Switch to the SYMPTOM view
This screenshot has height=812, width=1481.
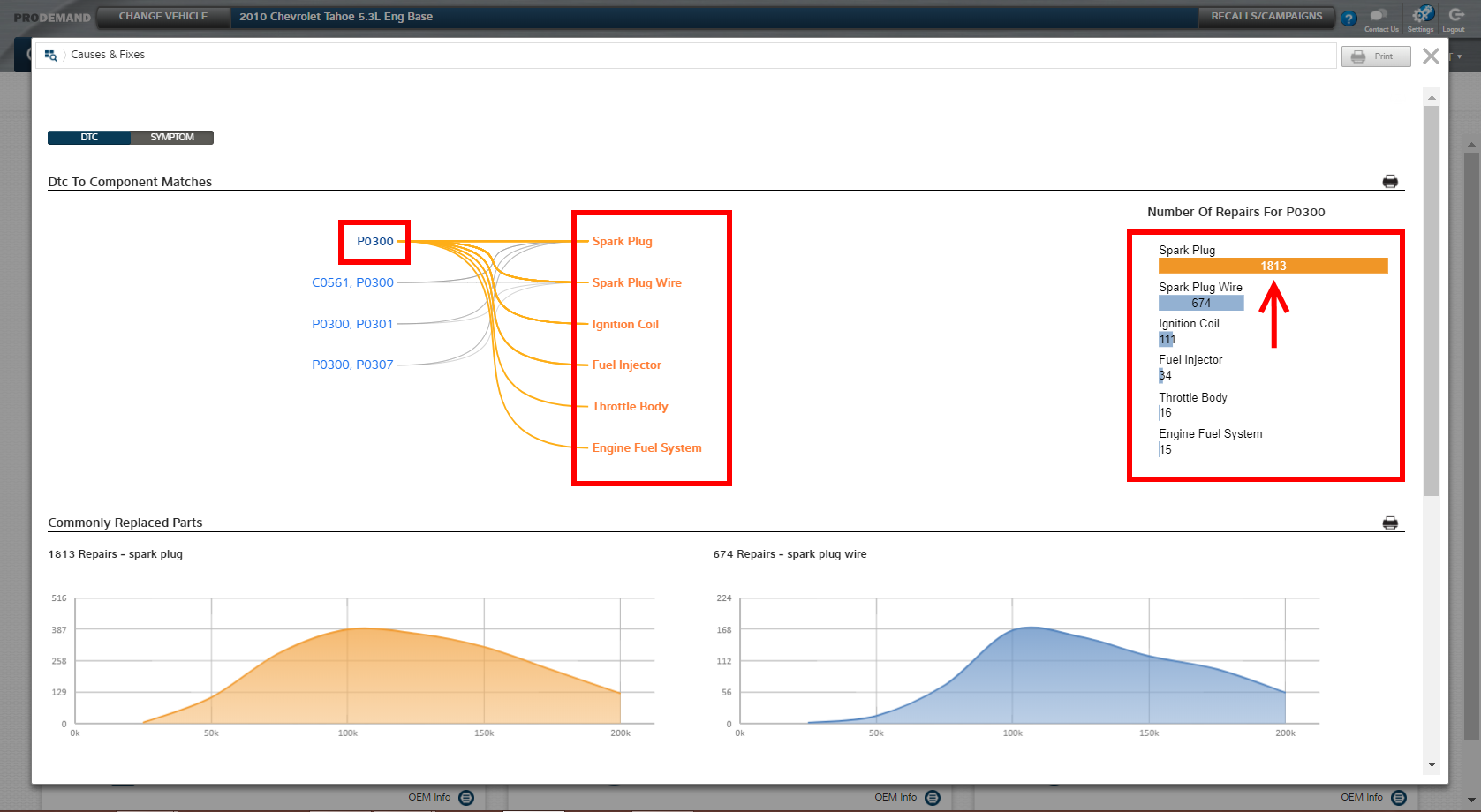(172, 138)
